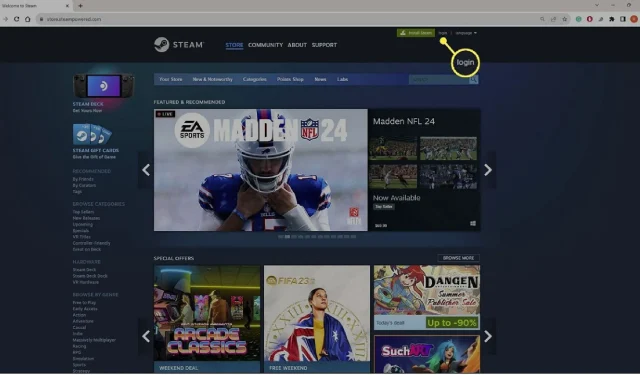
Task: Bookmark page using star icon
Action: pos(564,19)
